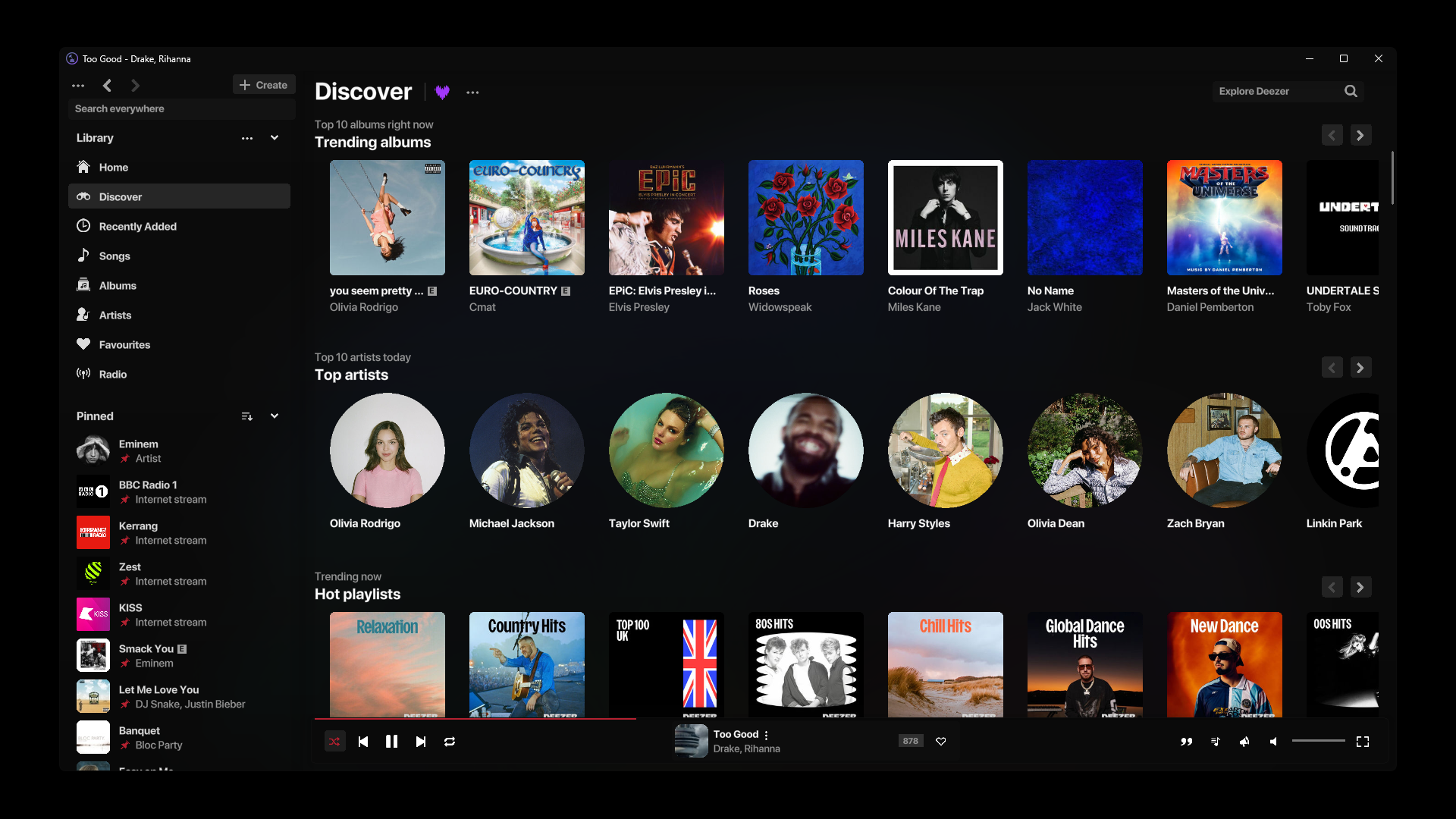Open Roses by Widowspeak album
The width and height of the screenshot is (1456, 819).
tap(806, 218)
